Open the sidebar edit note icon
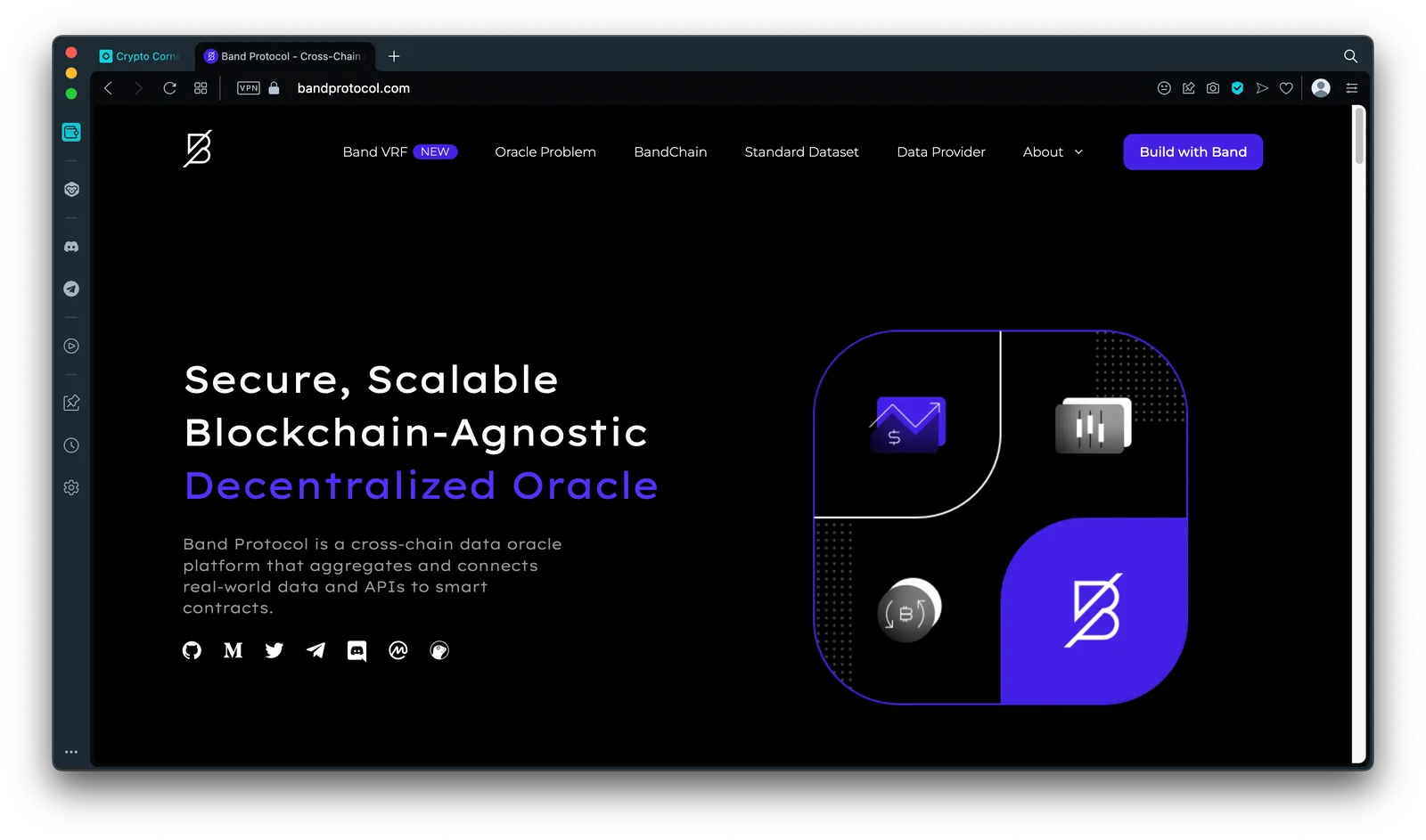The width and height of the screenshot is (1426, 840). pyautogui.click(x=71, y=403)
